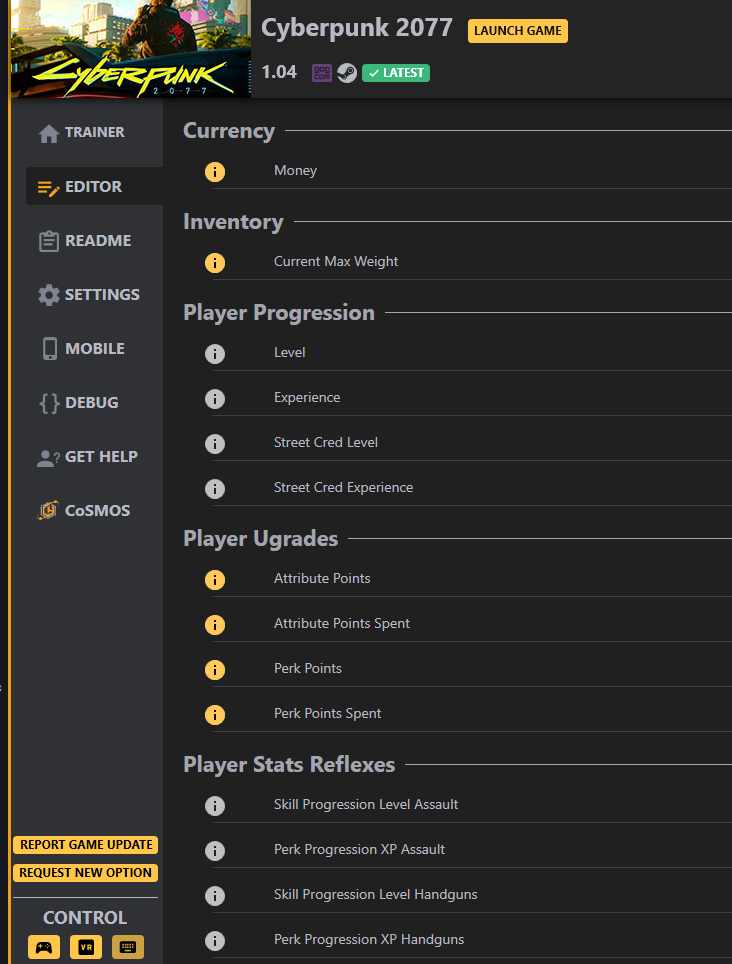The width and height of the screenshot is (732, 964).
Task: Click the Street Cred Experience label
Action: [344, 488]
